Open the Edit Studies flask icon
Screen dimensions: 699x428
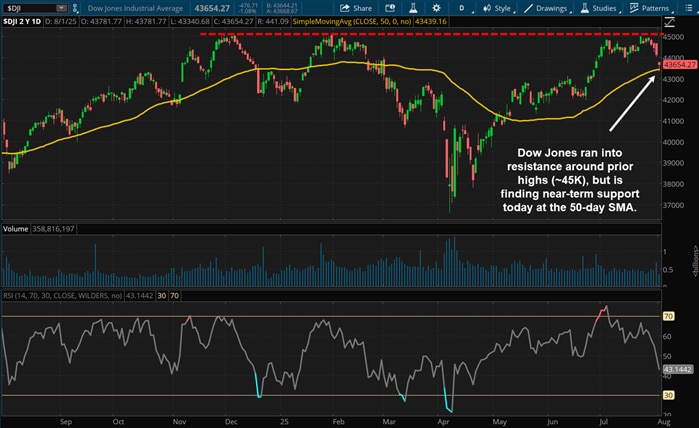click(413, 8)
